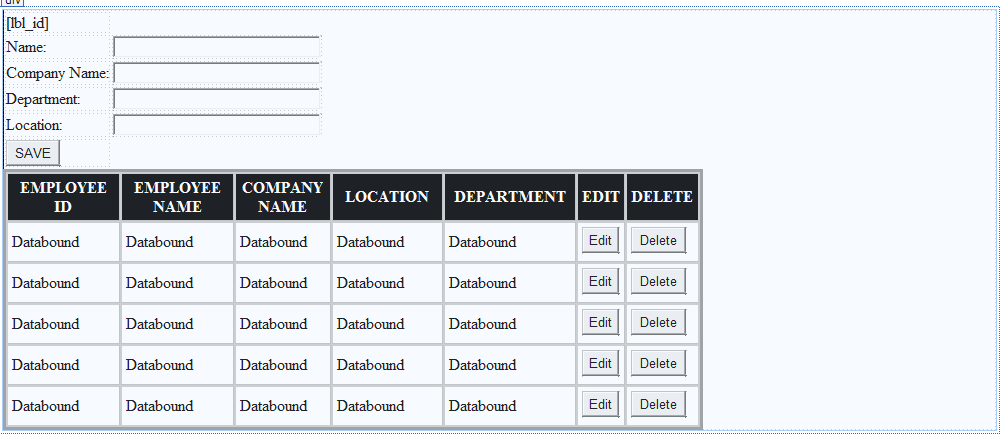Viewport: 1004px width, 441px height.
Task: Click Delete button in fourth grid row
Action: tap(658, 364)
